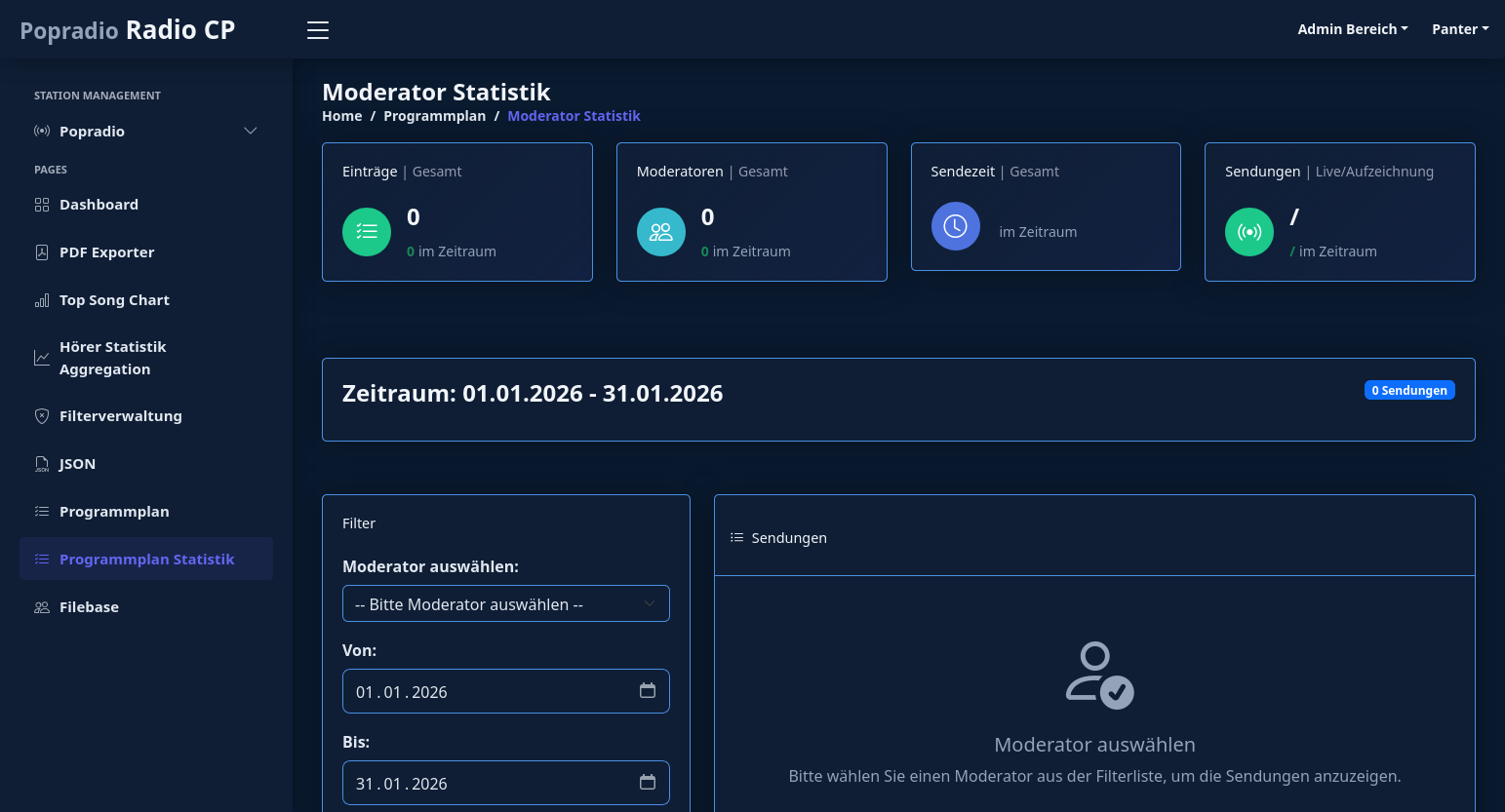Open Home via the breadcrumb link
1505x812 pixels.
point(341,115)
